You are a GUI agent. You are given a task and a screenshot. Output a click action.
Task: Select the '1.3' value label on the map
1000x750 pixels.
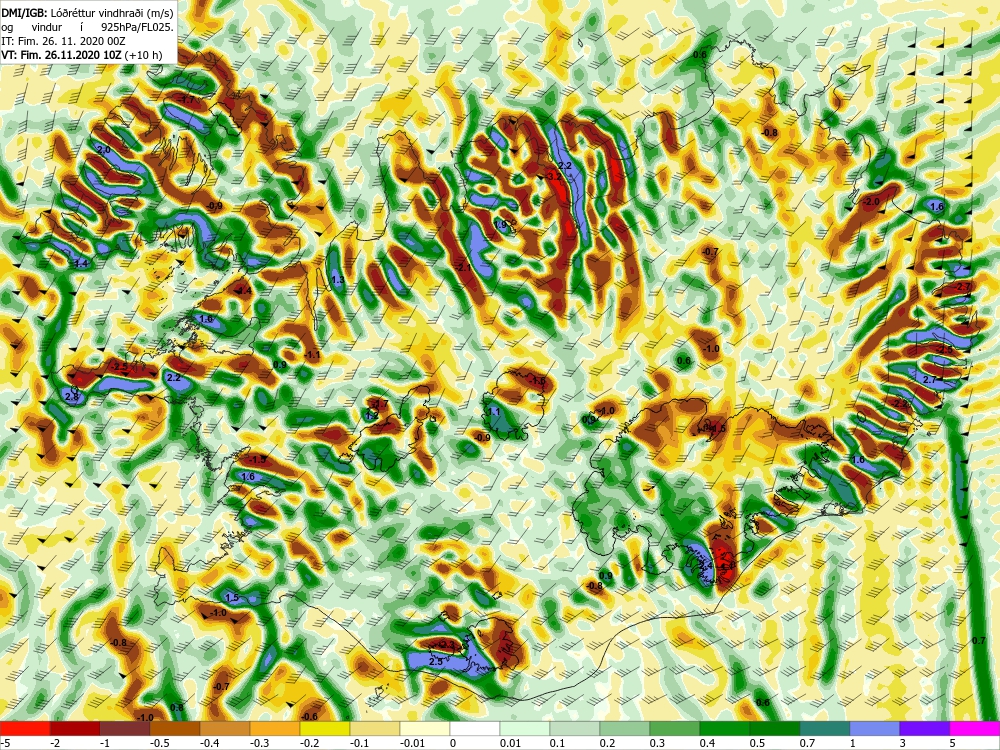click(338, 279)
